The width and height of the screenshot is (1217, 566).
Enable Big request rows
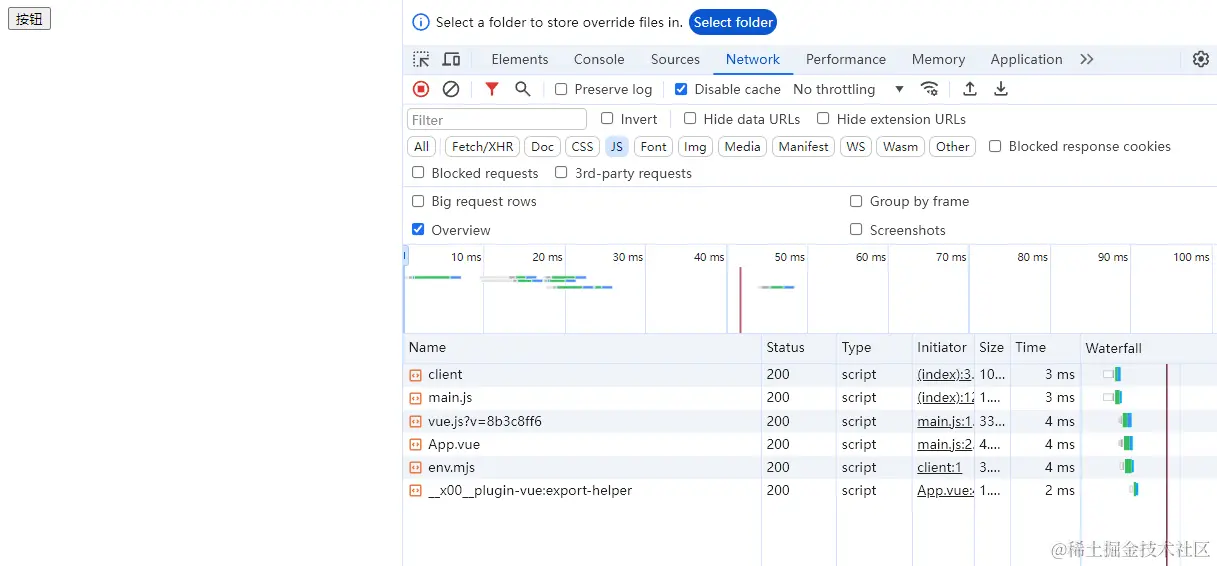418,201
